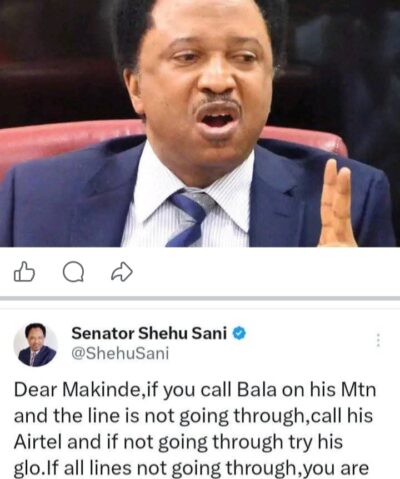Tap the man's face in the photo
400x479 pixels.
203,83
